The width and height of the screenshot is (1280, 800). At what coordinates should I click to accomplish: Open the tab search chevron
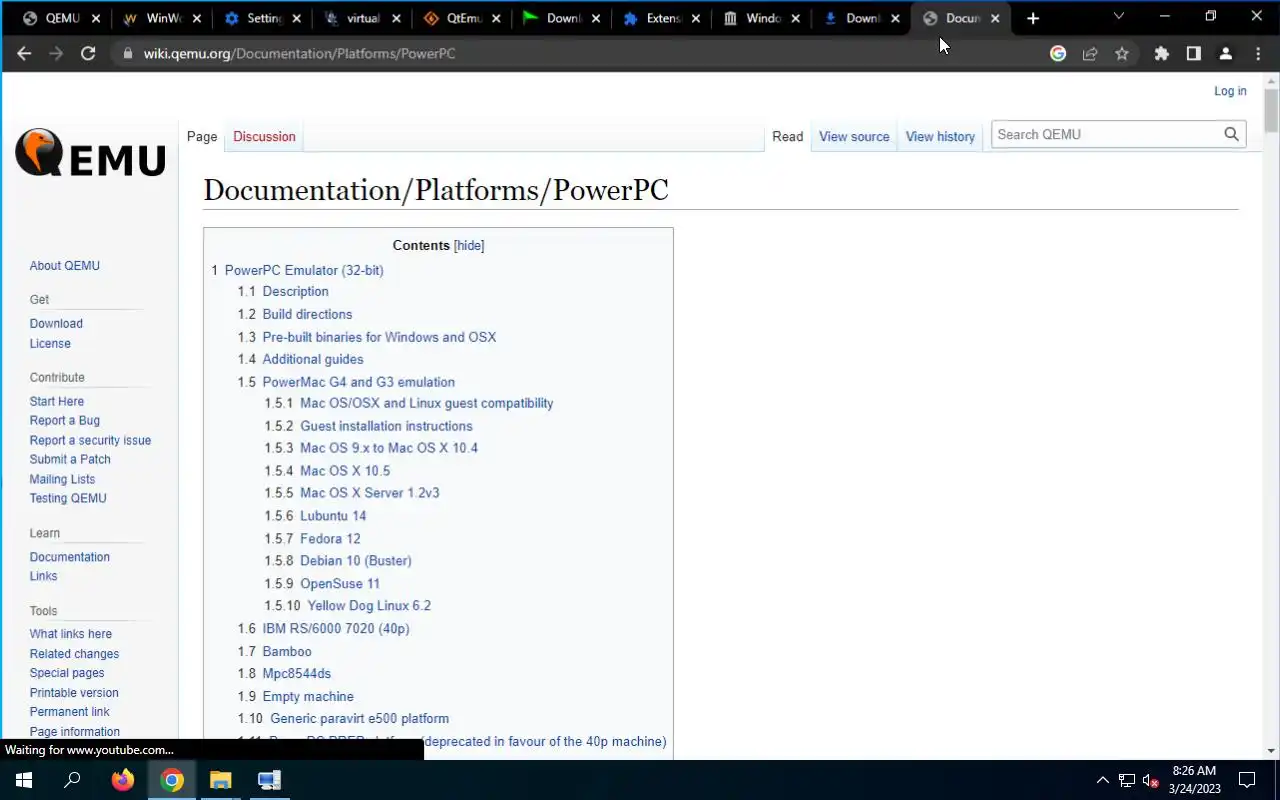[x=1118, y=16]
